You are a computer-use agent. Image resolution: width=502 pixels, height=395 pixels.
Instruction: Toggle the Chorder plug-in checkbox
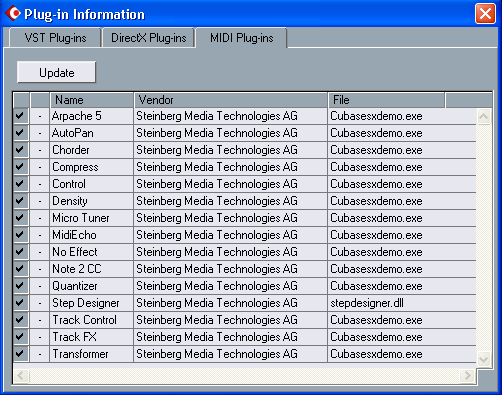(x=21, y=150)
